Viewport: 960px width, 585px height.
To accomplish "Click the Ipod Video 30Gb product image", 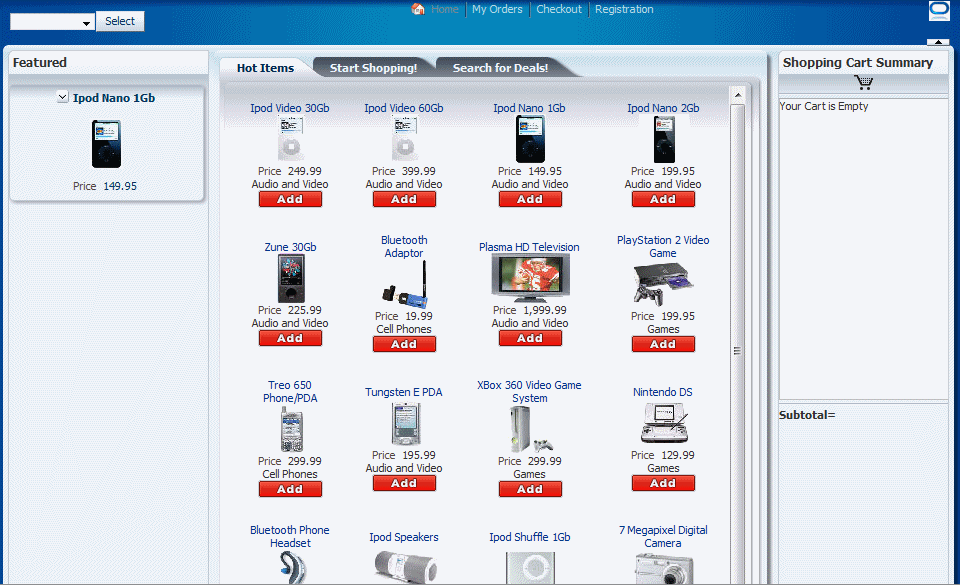I will pos(290,138).
